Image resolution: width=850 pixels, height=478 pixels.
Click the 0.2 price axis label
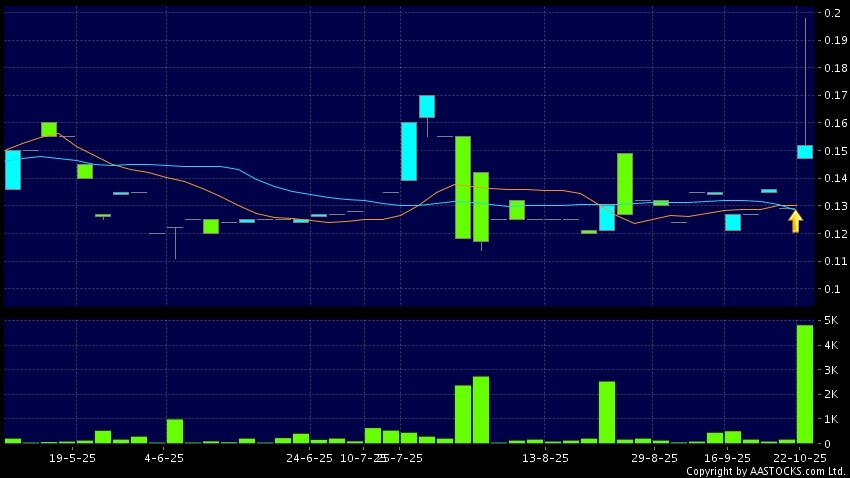click(x=832, y=13)
